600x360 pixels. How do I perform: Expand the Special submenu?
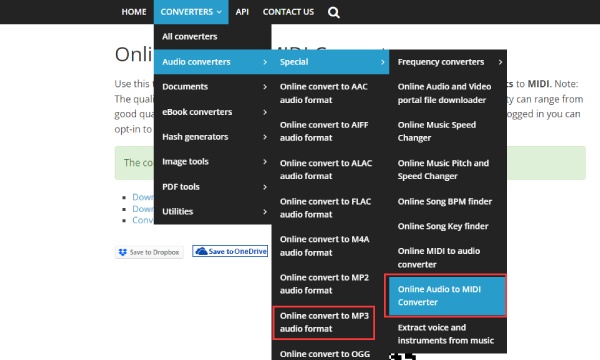click(330, 62)
